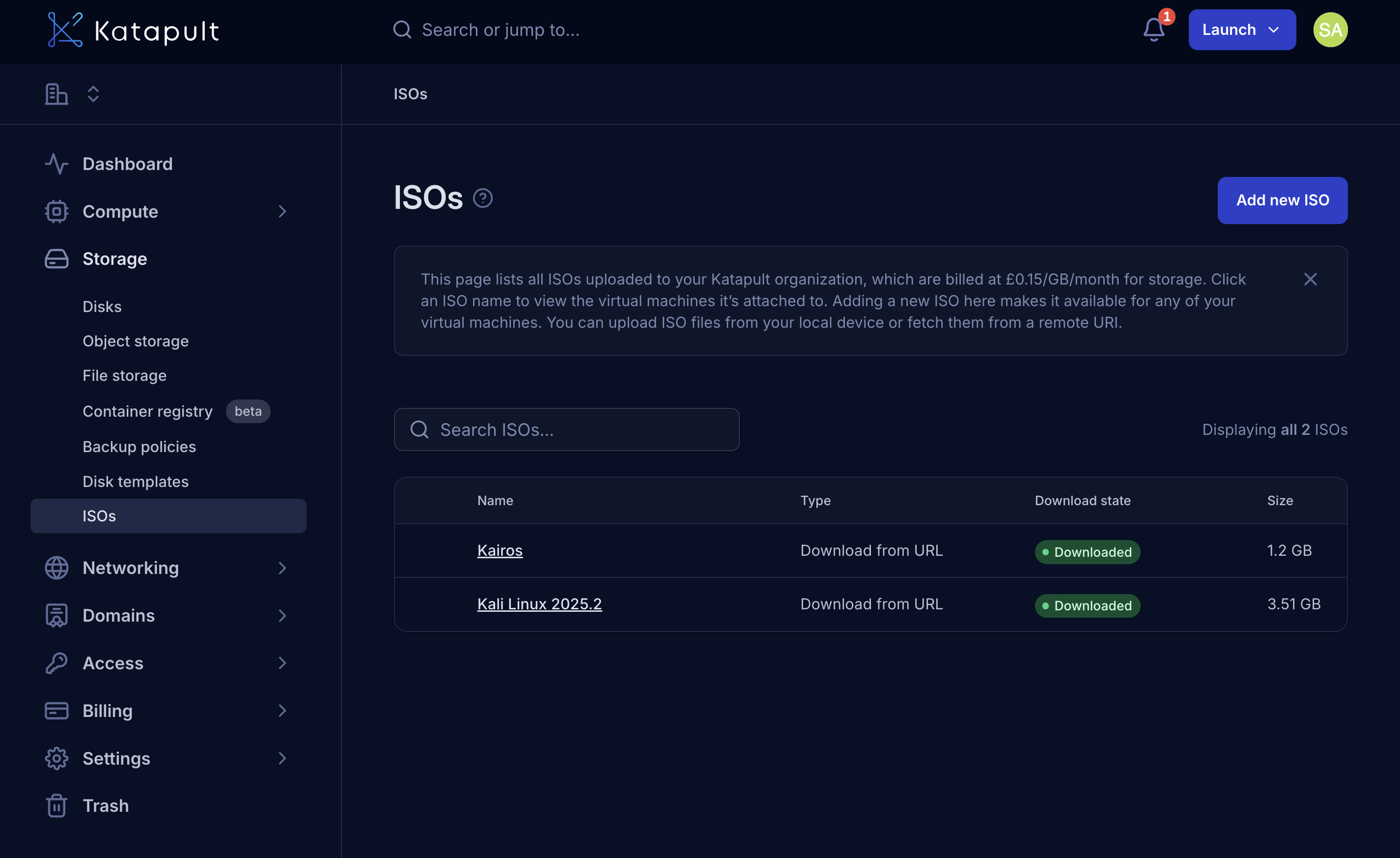Click the Dashboard activity icon
This screenshot has height=858, width=1400.
pos(56,164)
